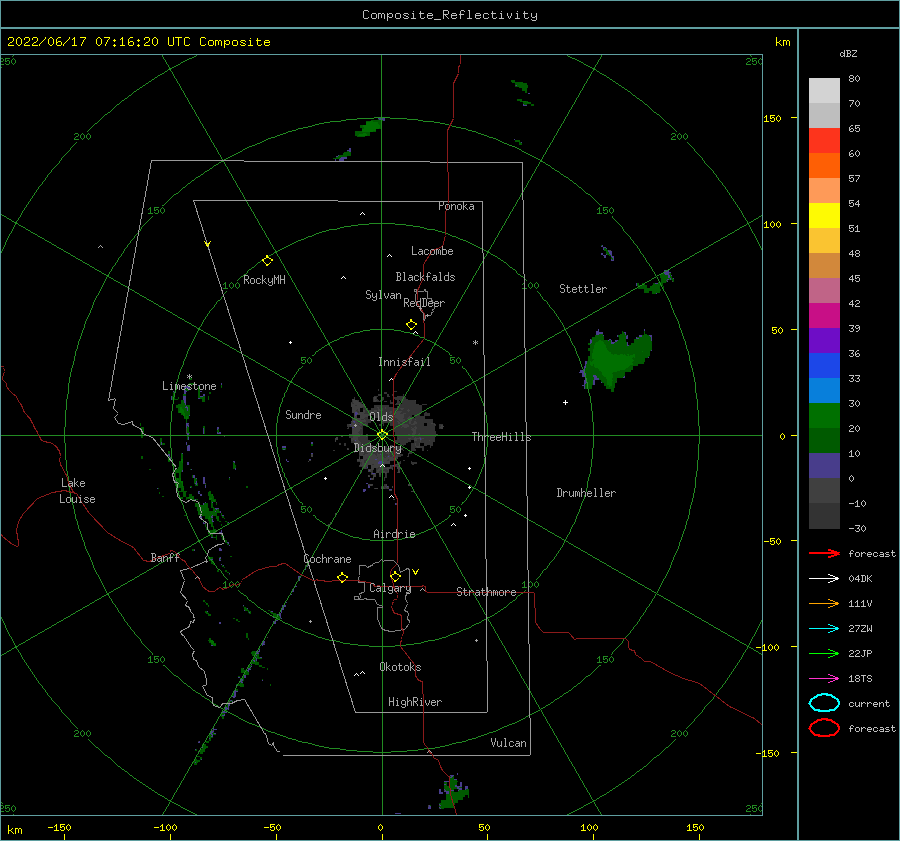Screen dimensions: 900x841
Task: Click the yellow diamond marker beside RockyMH
Action: (267, 261)
